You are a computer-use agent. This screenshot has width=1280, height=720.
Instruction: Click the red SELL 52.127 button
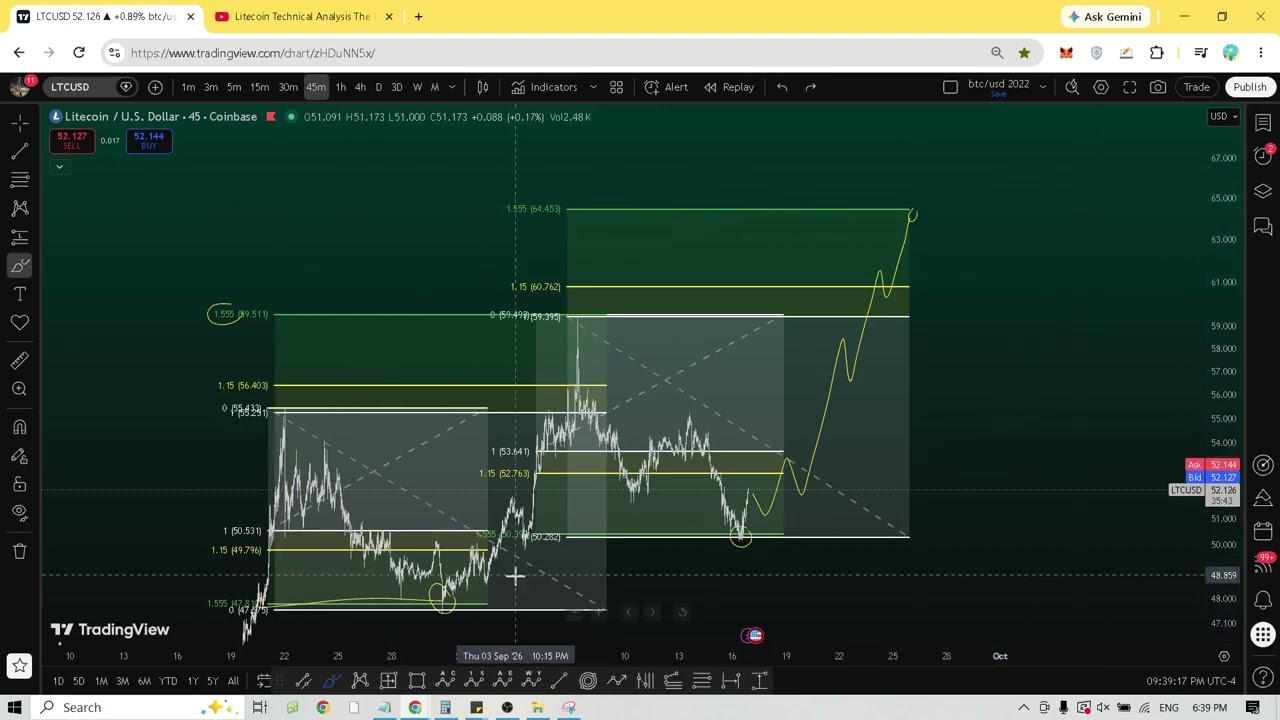[71, 141]
